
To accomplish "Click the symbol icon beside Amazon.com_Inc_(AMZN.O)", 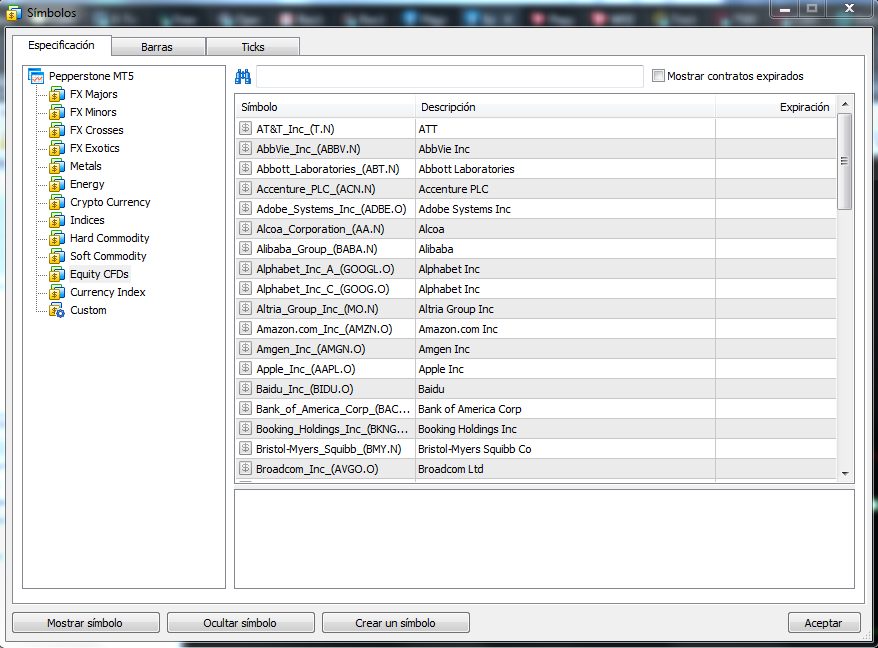I will pos(245,328).
